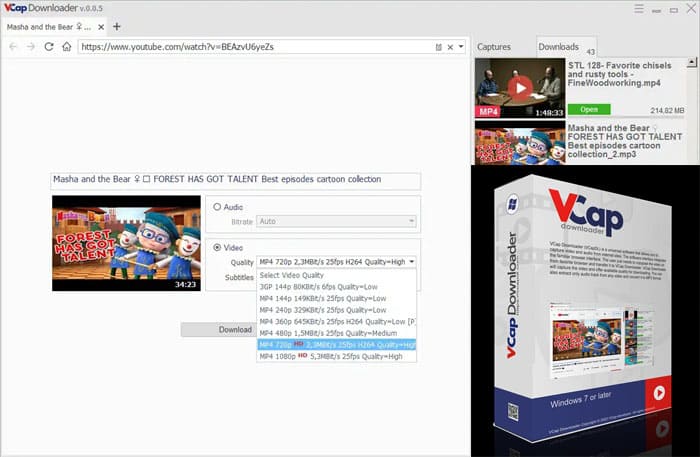Screen dimensions: 700x457
Task: Clear the URL with the X icon
Action: pyautogui.click(x=450, y=47)
